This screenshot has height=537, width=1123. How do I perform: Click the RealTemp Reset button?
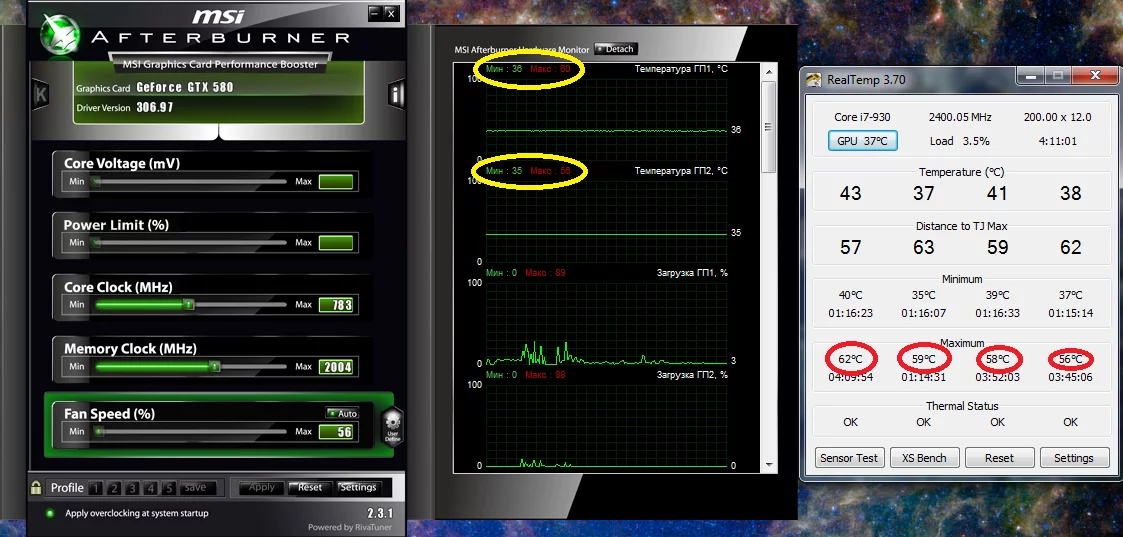point(999,458)
